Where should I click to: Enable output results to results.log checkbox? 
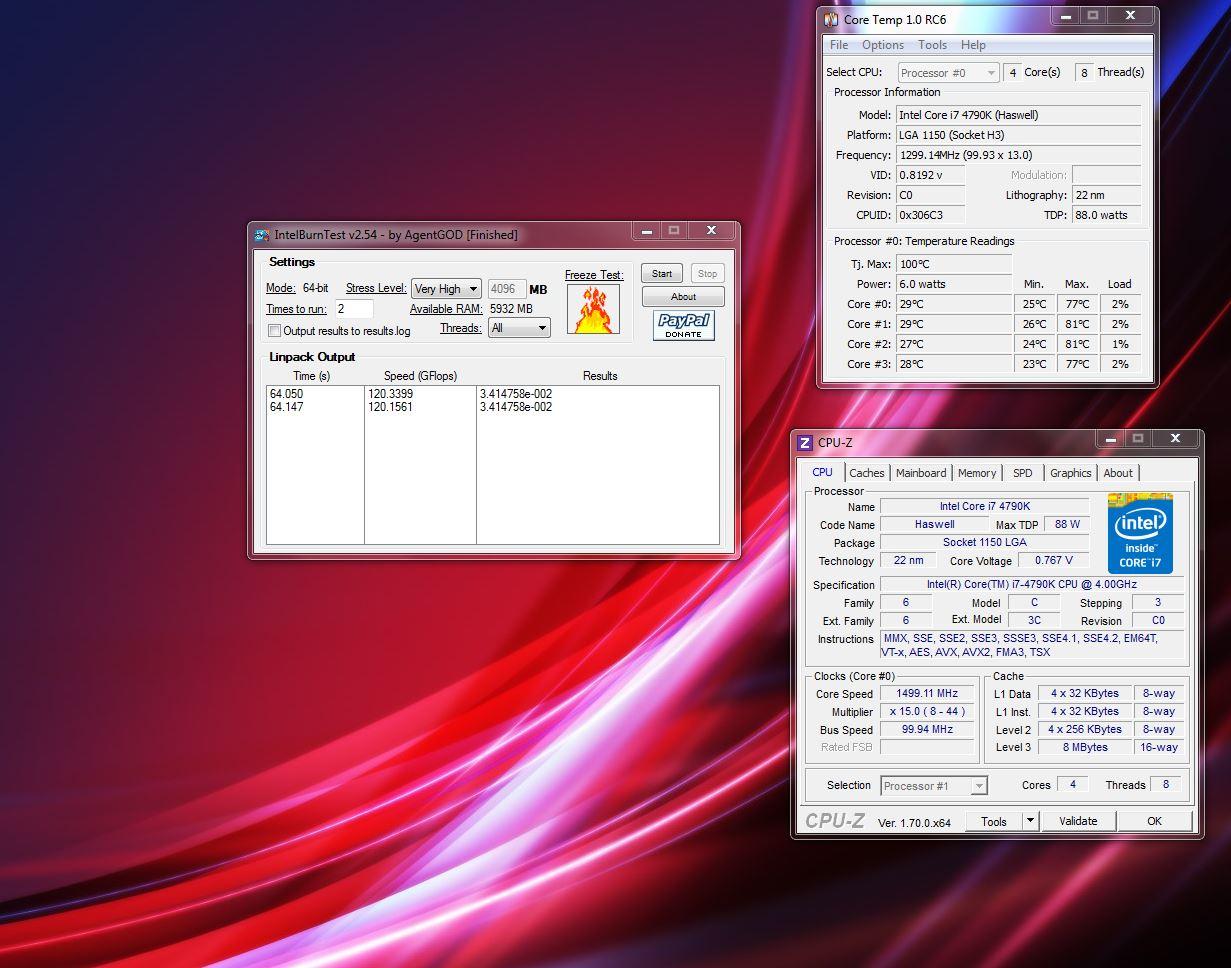point(275,331)
